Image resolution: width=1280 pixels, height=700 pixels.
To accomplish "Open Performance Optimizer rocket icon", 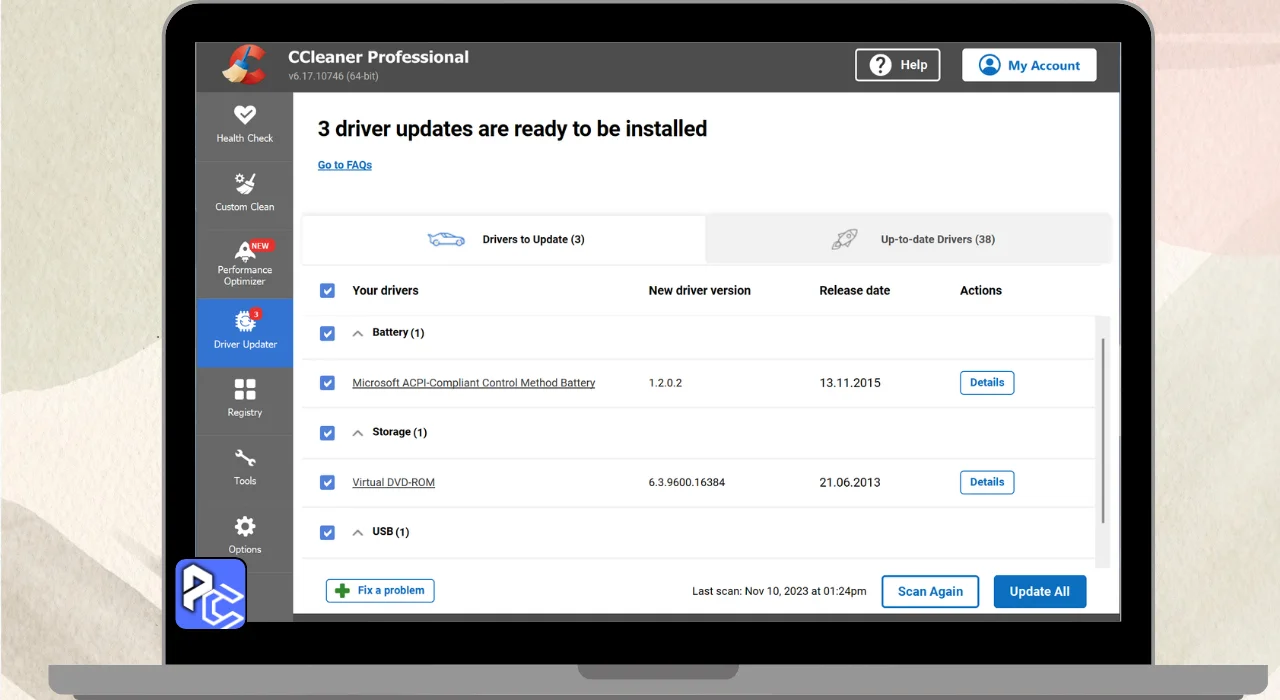I will click(x=245, y=250).
